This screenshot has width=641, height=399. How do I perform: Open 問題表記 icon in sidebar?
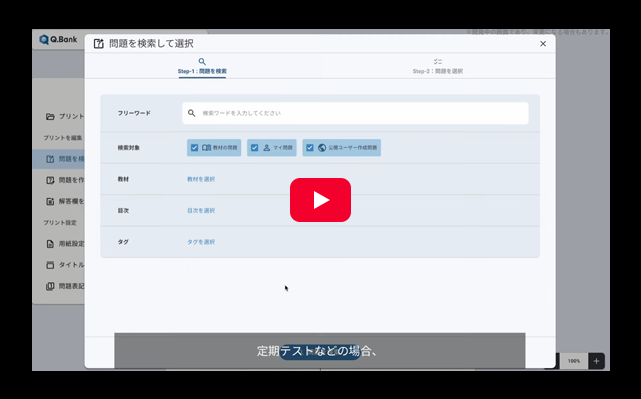click(50, 286)
